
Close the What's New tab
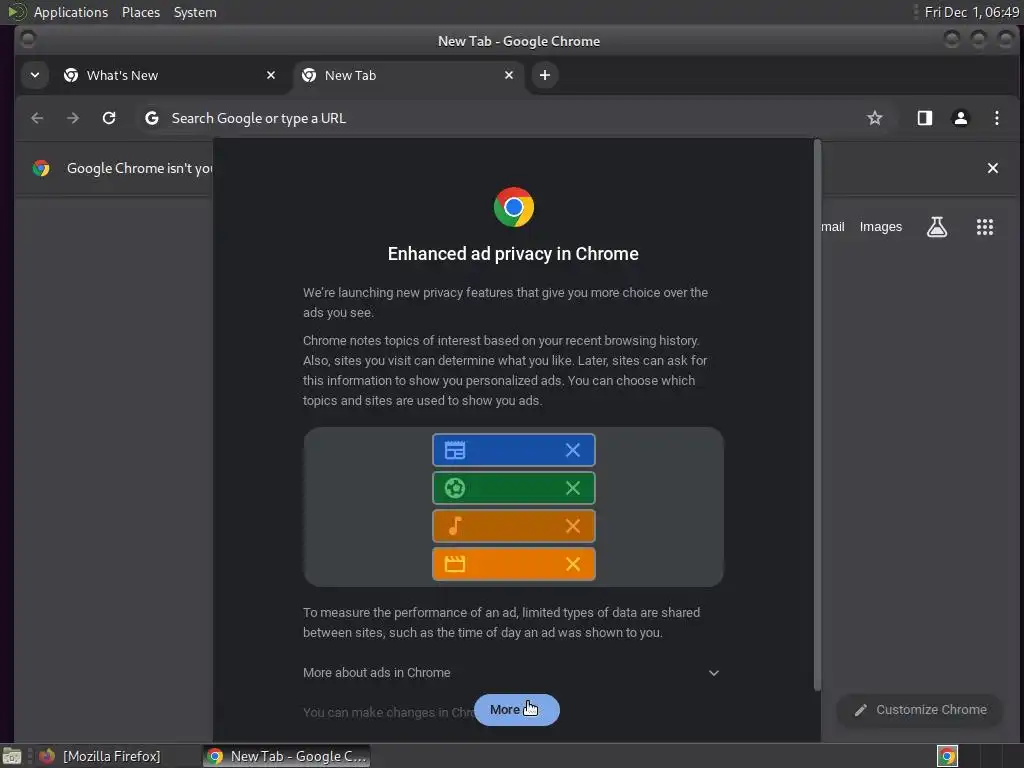click(x=271, y=75)
